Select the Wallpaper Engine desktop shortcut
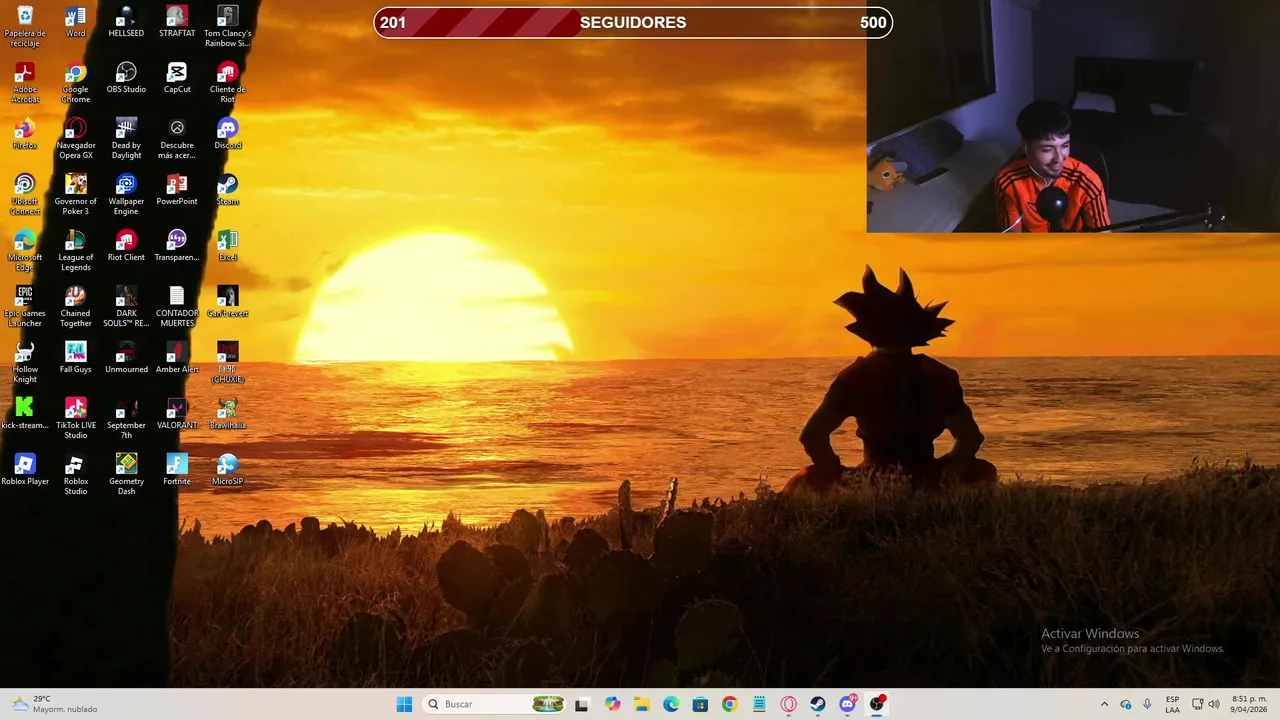Image resolution: width=1280 pixels, height=720 pixels. (x=126, y=195)
